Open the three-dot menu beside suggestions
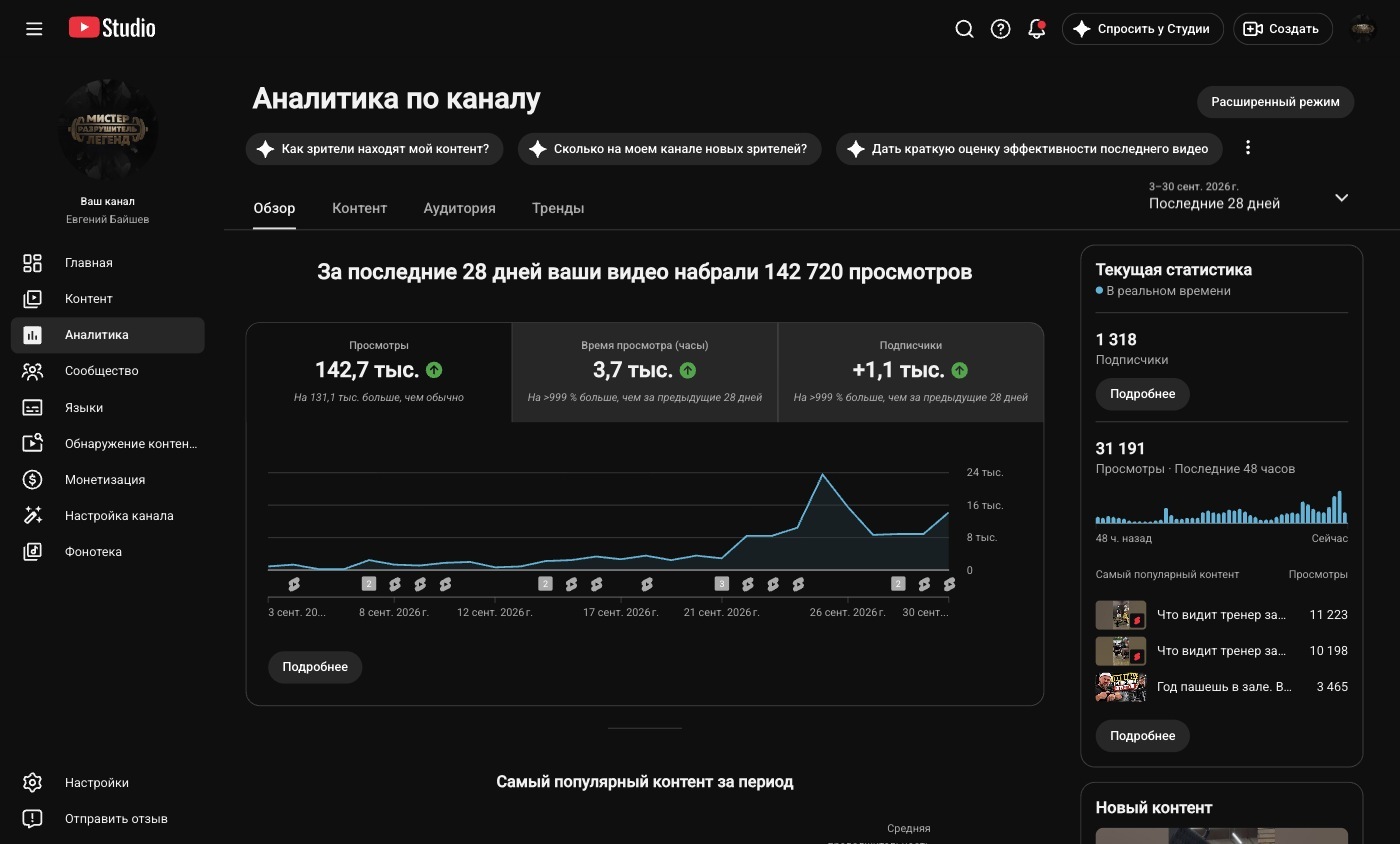The height and width of the screenshot is (844, 1400). click(1248, 148)
